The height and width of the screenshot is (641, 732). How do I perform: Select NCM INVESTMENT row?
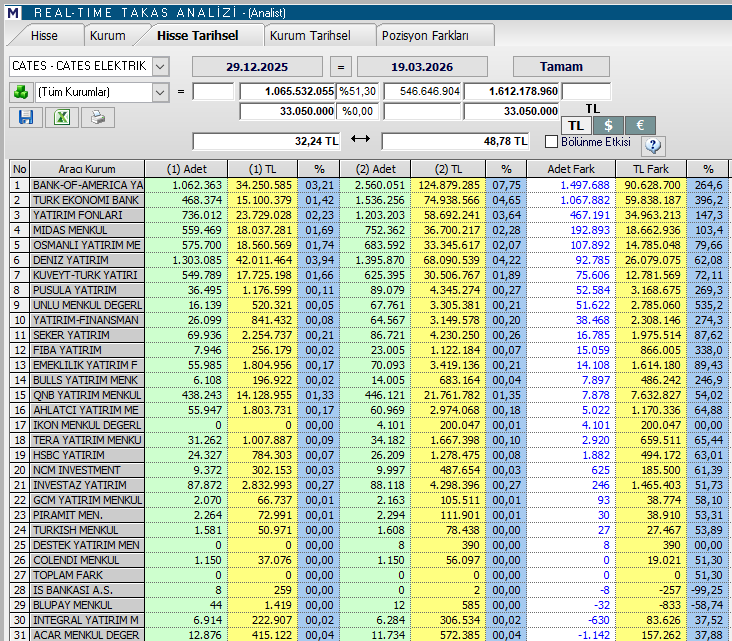(x=369, y=470)
